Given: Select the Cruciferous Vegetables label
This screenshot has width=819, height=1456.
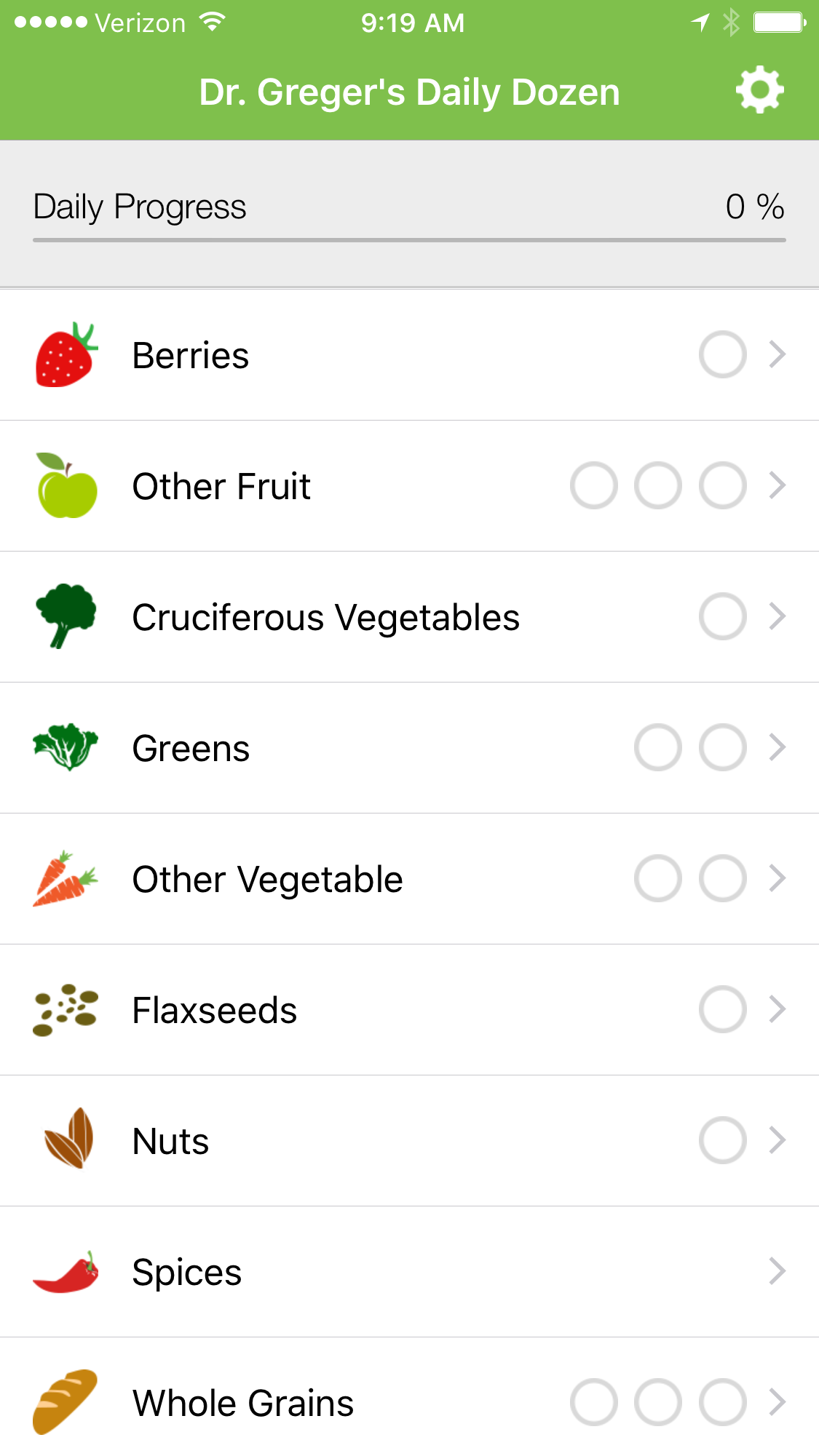Looking at the screenshot, I should click(325, 618).
